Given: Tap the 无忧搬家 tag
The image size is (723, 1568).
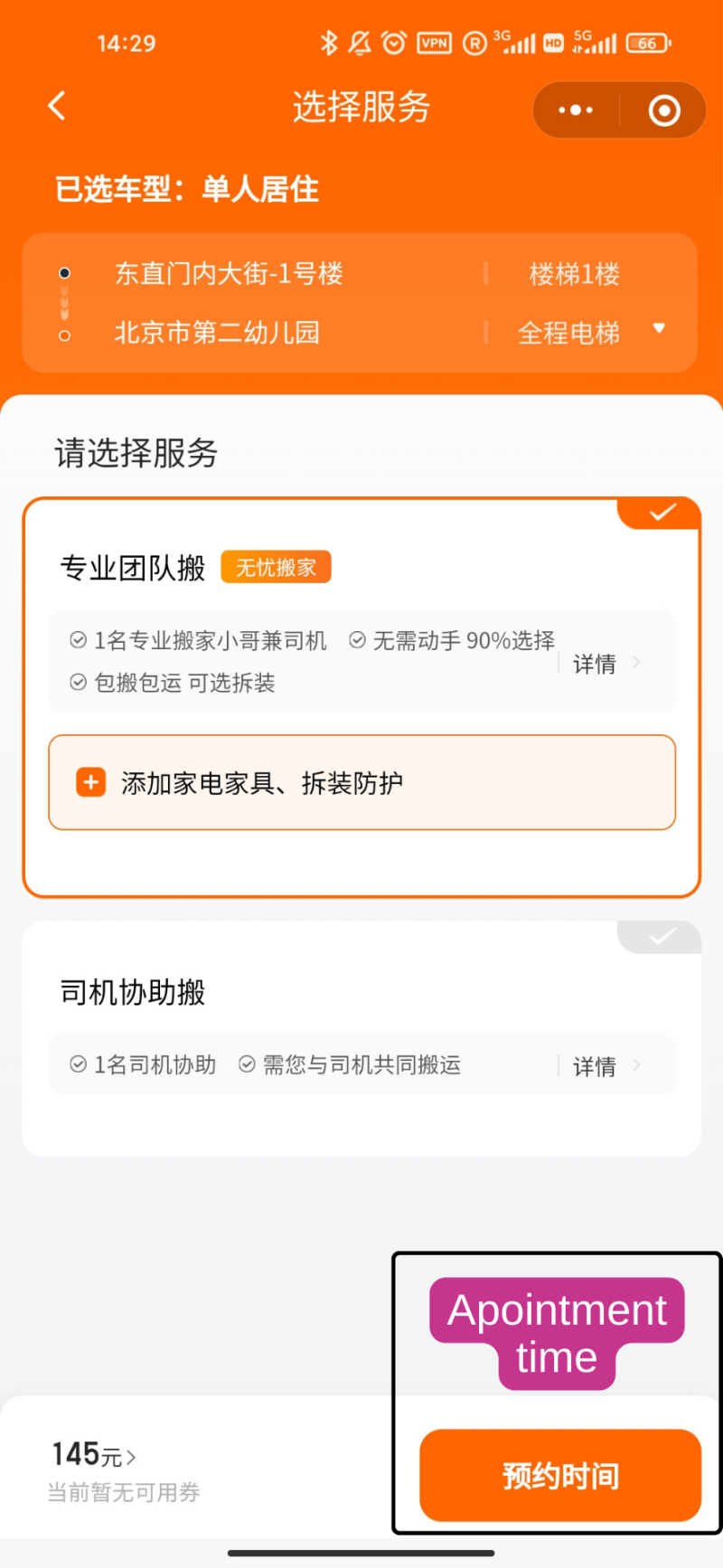Looking at the screenshot, I should 276,567.
